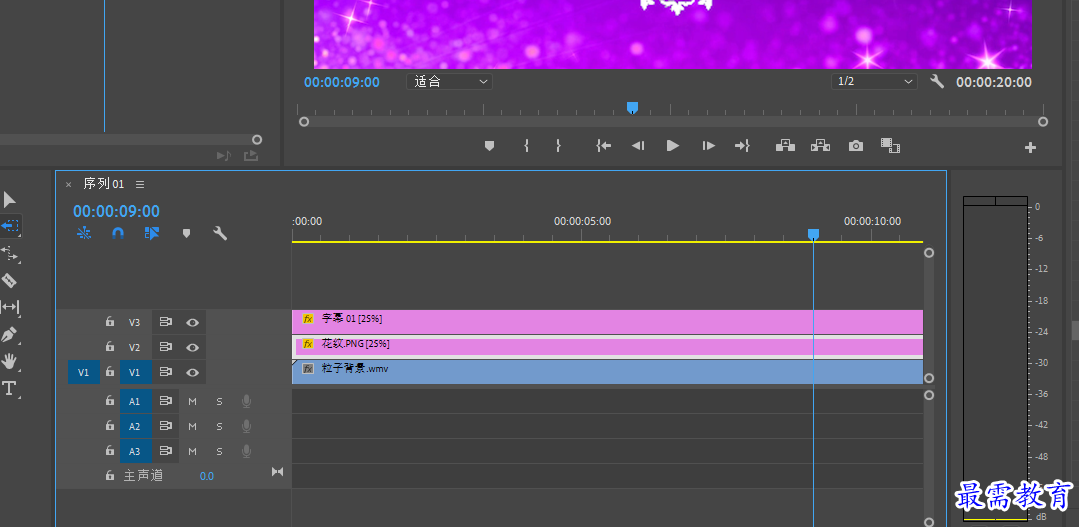Target the A2 track header
1079x527 pixels.
(135, 427)
